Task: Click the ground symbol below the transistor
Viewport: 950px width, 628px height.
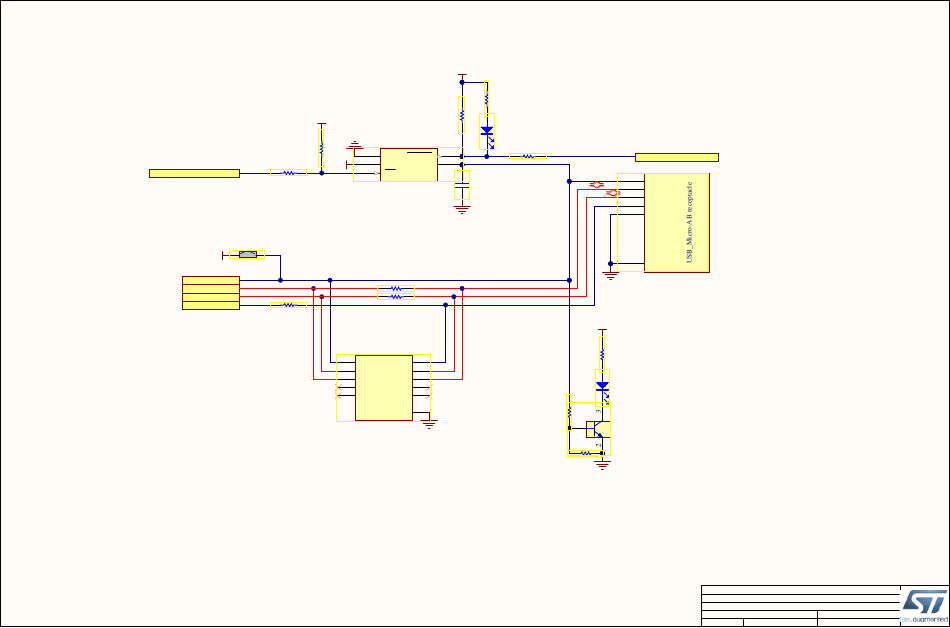Action: coord(602,464)
